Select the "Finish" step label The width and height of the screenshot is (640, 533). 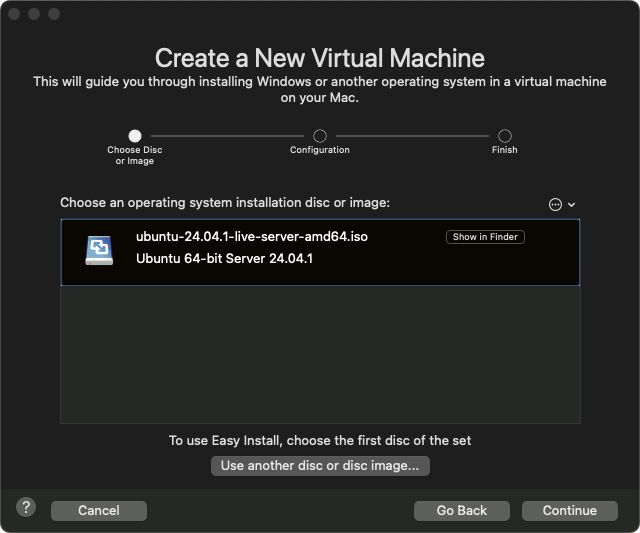click(x=505, y=150)
